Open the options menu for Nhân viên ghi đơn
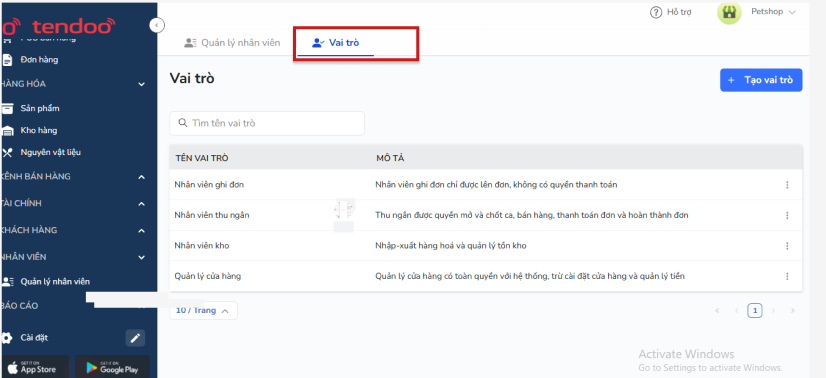Image resolution: width=826 pixels, height=378 pixels. pos(788,185)
